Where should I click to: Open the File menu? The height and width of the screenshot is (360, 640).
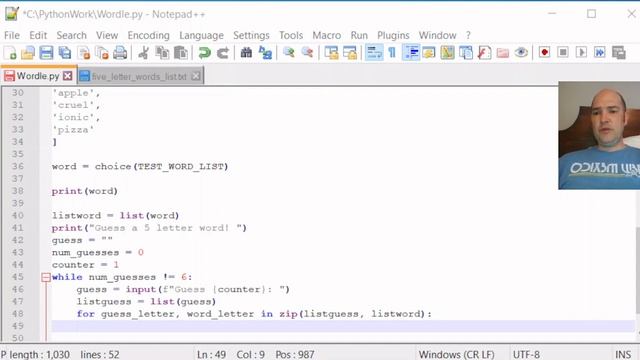(x=12, y=36)
